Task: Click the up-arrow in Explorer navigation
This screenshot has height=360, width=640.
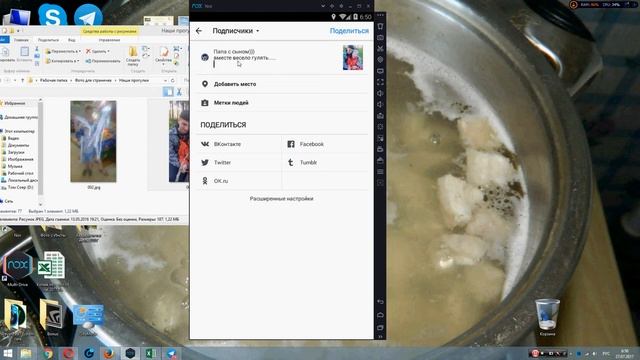Action: click(23, 80)
